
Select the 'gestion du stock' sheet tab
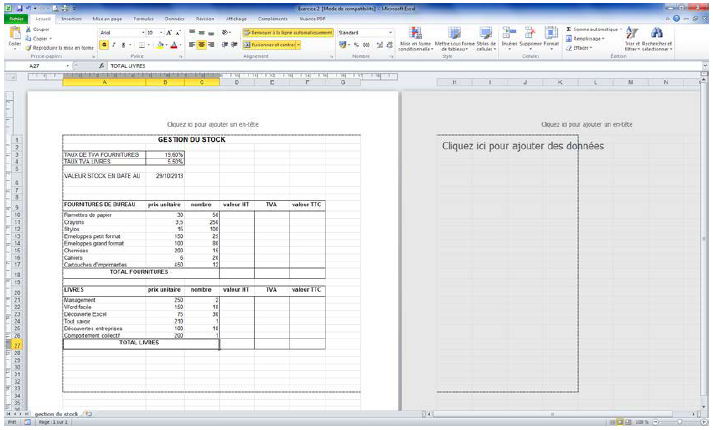click(x=56, y=413)
